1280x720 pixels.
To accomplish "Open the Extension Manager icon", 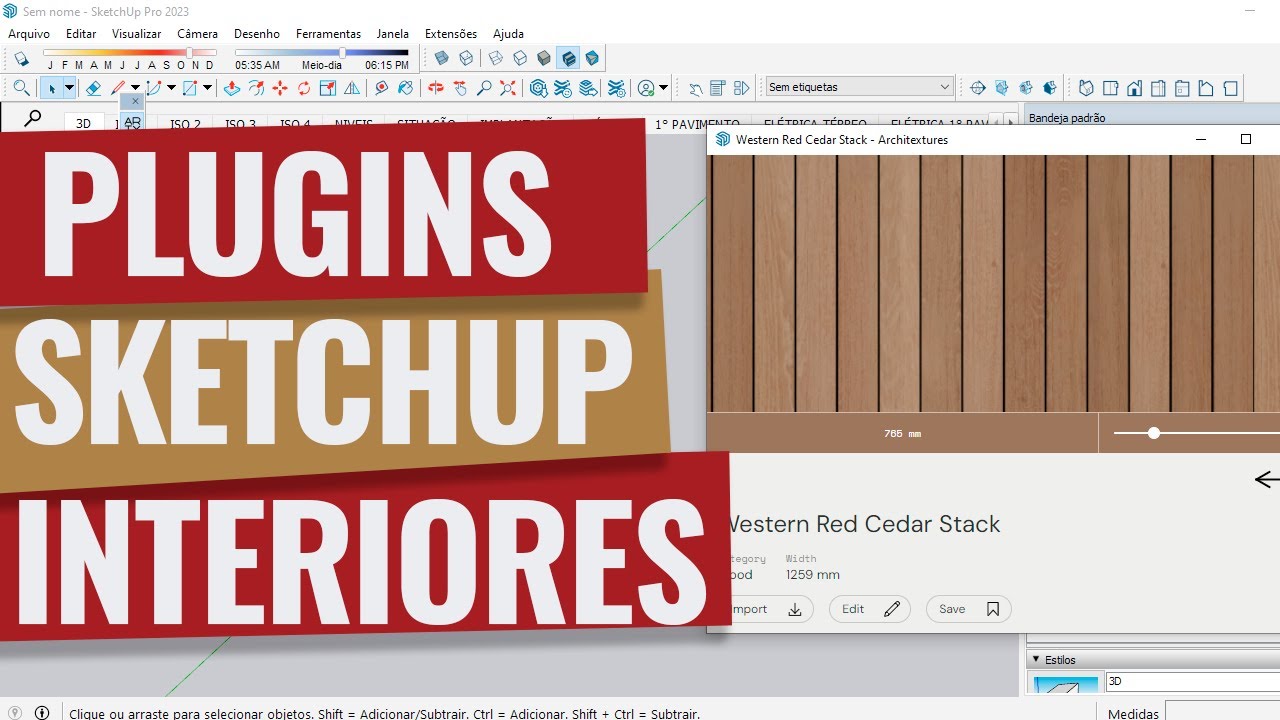I will (x=617, y=88).
